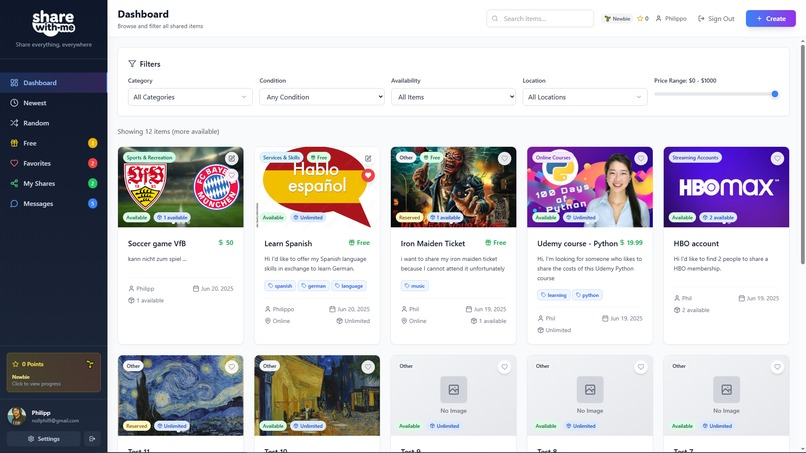The width and height of the screenshot is (806, 453).
Task: Favorite the Cafe Terrace painting card
Action: click(x=368, y=367)
